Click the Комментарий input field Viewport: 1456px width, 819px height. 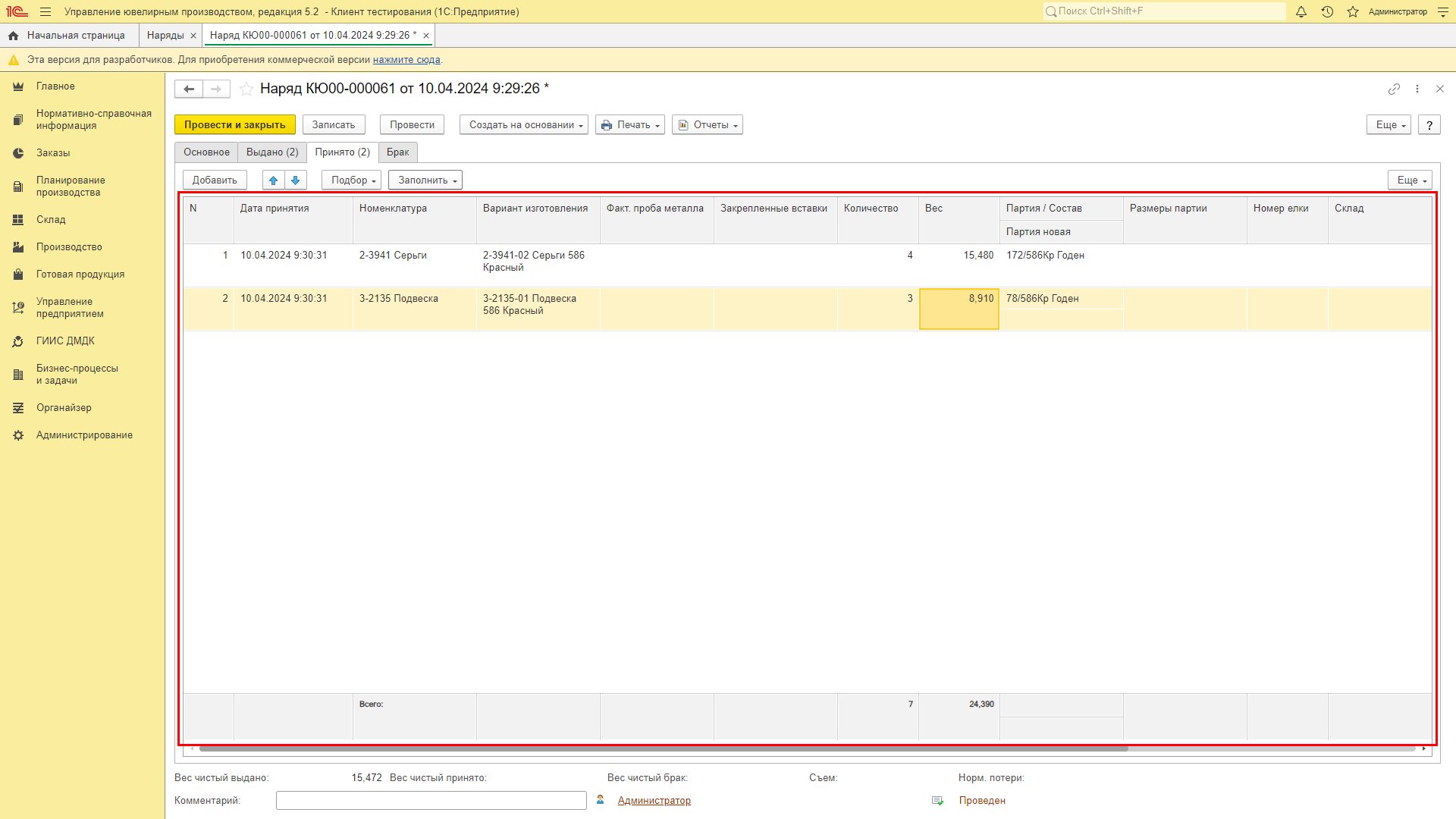click(431, 801)
